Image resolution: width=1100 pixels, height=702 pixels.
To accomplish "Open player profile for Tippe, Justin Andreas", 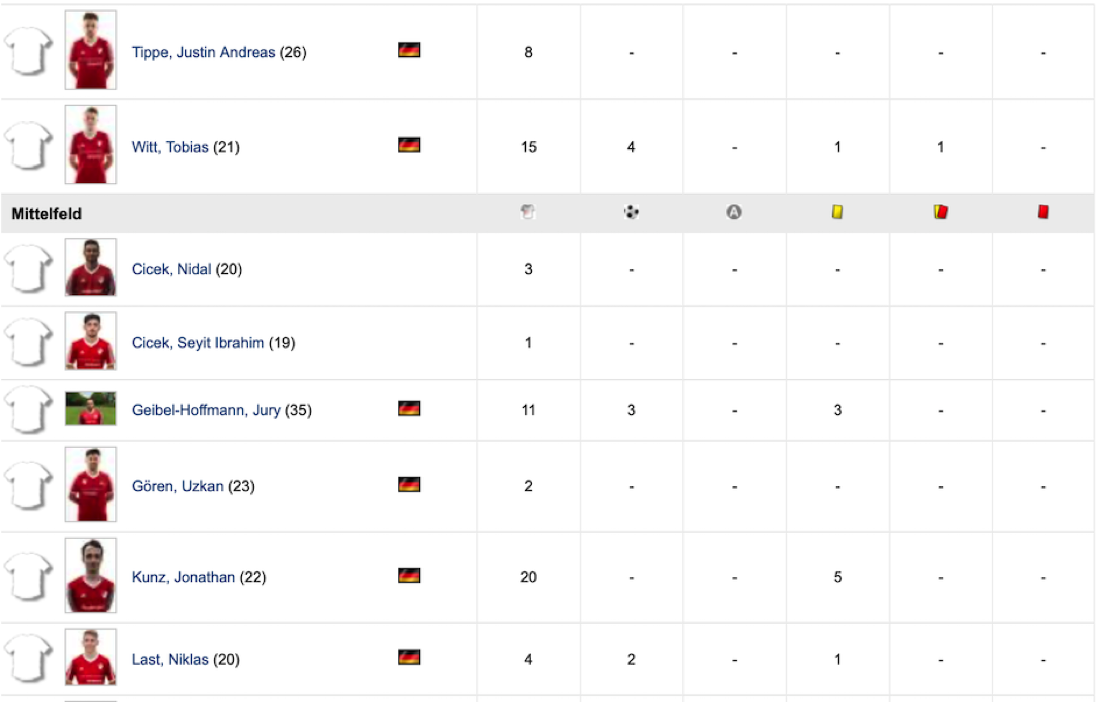I will pos(203,52).
